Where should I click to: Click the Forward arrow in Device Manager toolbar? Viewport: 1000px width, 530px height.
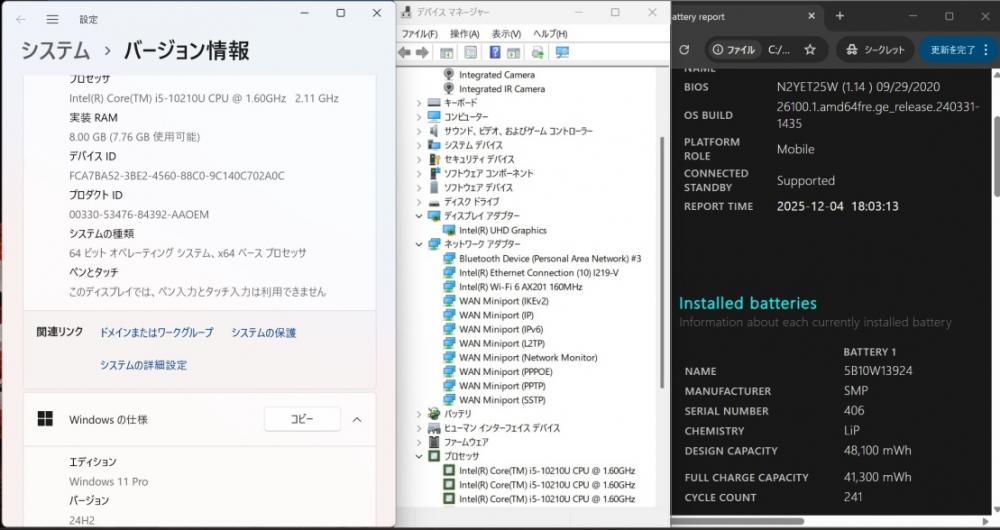422,52
